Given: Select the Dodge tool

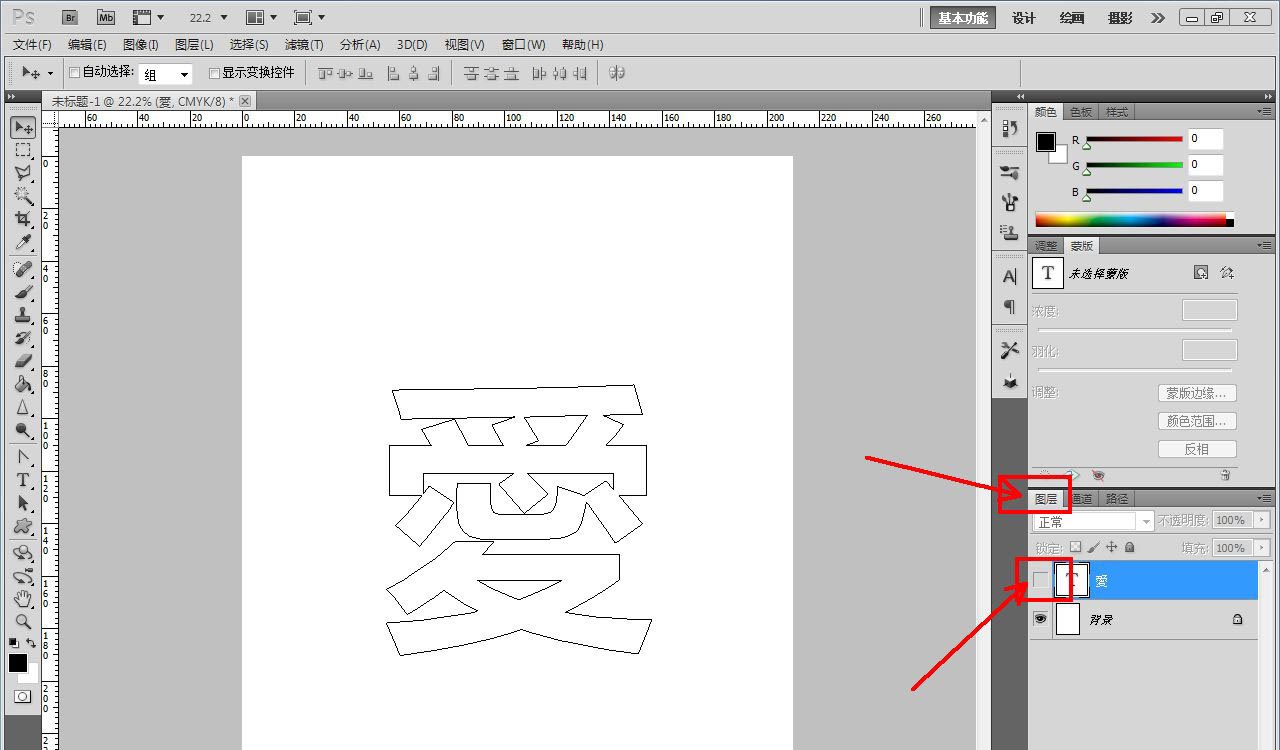Looking at the screenshot, I should tap(23, 430).
